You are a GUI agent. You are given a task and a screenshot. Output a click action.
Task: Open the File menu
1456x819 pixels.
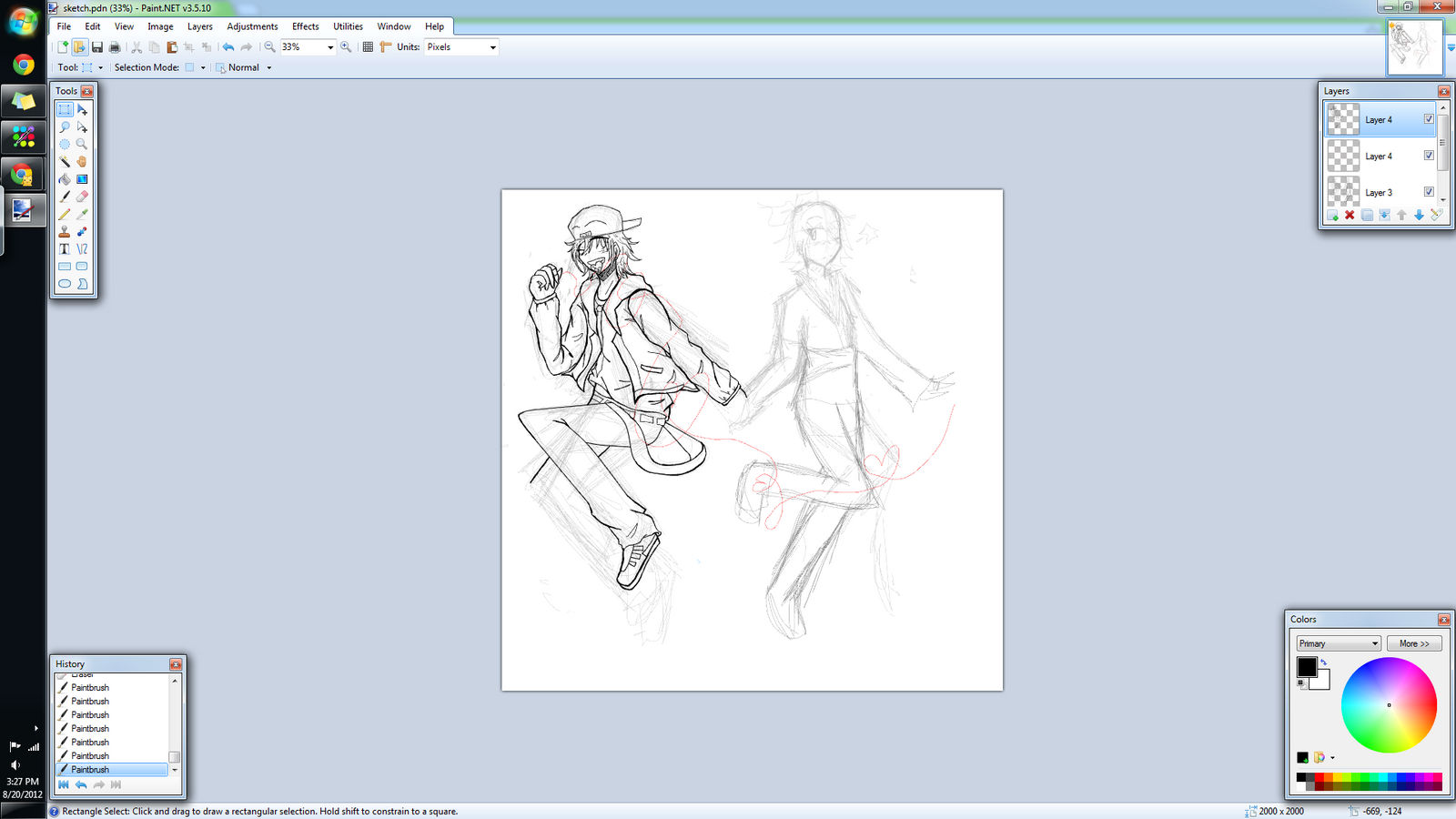click(x=64, y=26)
